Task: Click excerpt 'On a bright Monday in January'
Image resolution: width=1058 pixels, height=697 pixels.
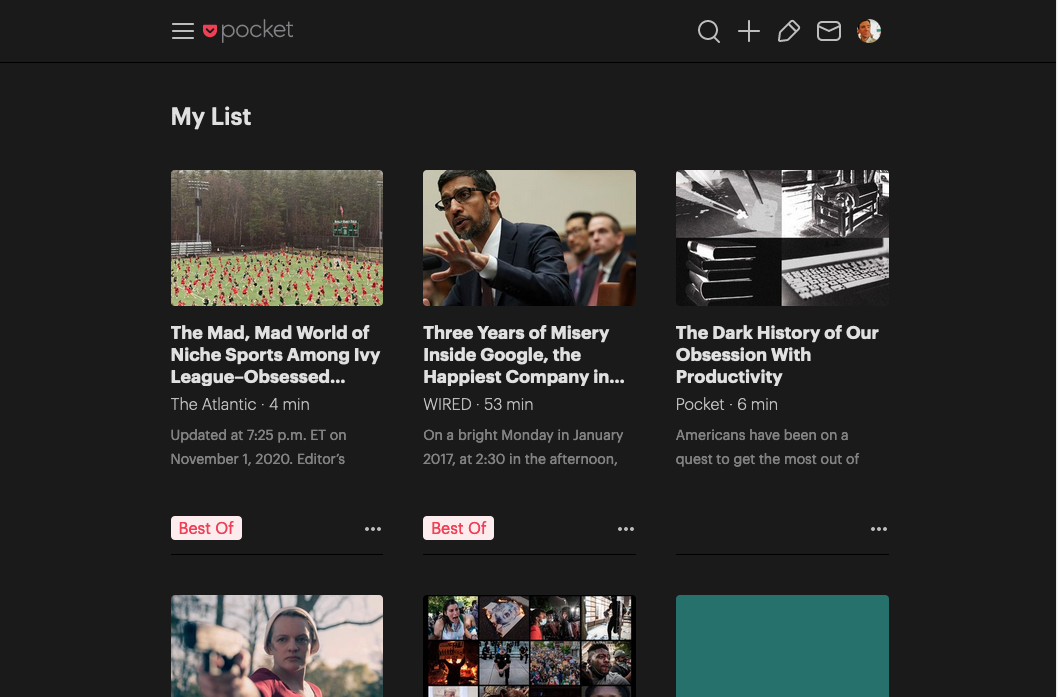Action: click(523, 435)
